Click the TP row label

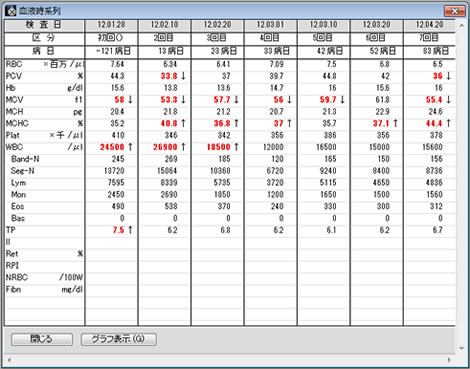tap(11, 230)
